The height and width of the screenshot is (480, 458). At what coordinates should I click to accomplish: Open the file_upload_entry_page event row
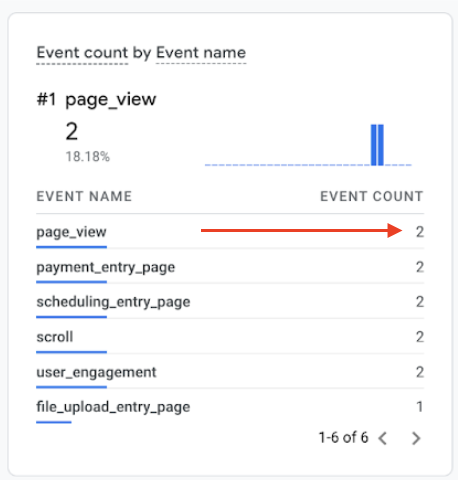230,406
